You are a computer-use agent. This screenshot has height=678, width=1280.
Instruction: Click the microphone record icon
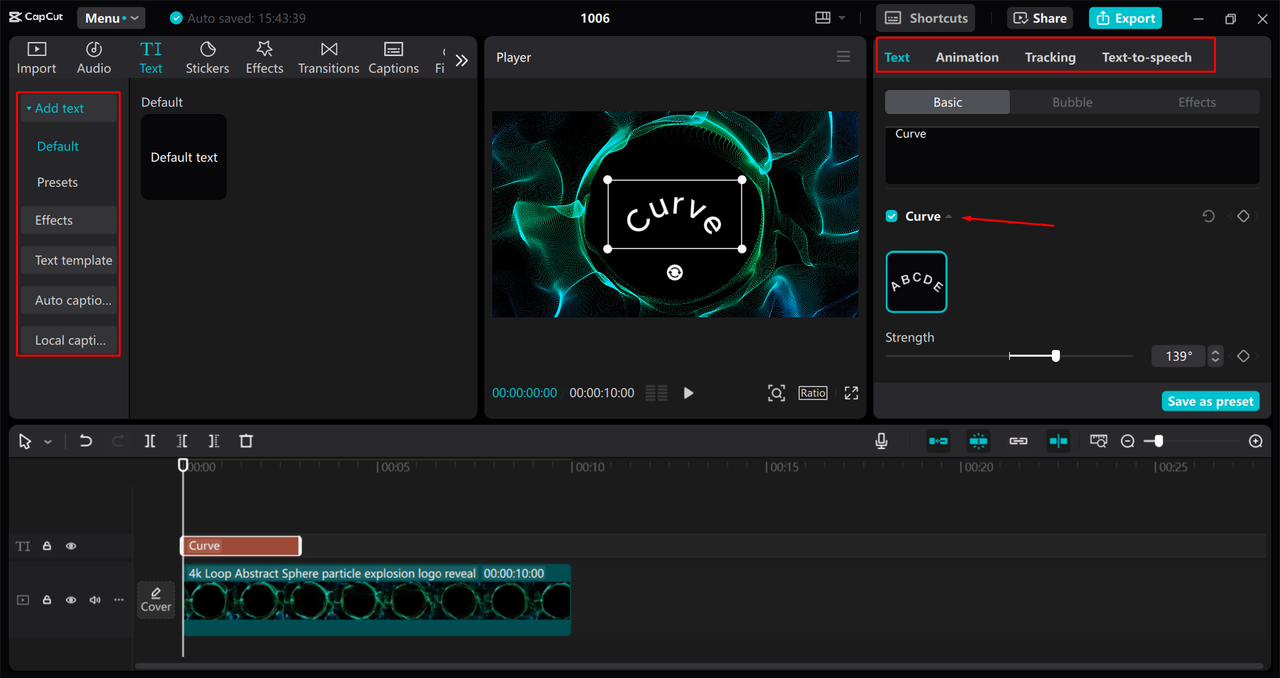tap(881, 441)
